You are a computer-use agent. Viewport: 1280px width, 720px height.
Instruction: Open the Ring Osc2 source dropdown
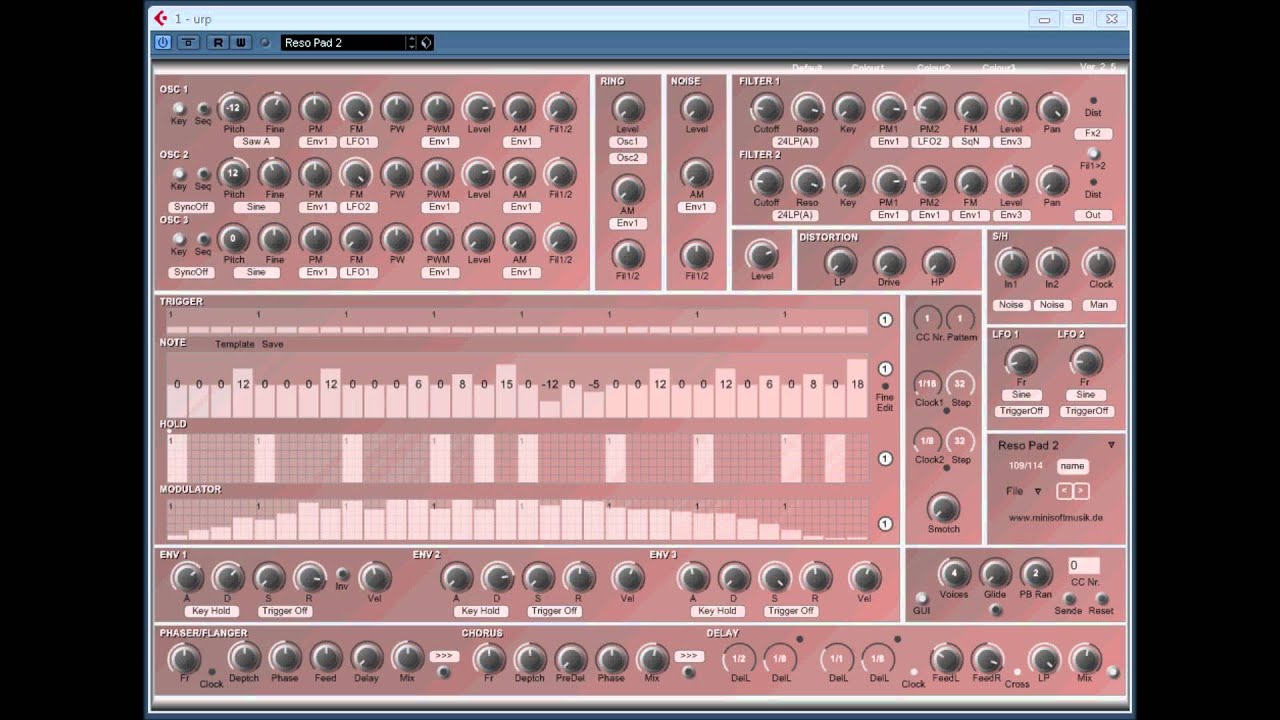tap(628, 158)
